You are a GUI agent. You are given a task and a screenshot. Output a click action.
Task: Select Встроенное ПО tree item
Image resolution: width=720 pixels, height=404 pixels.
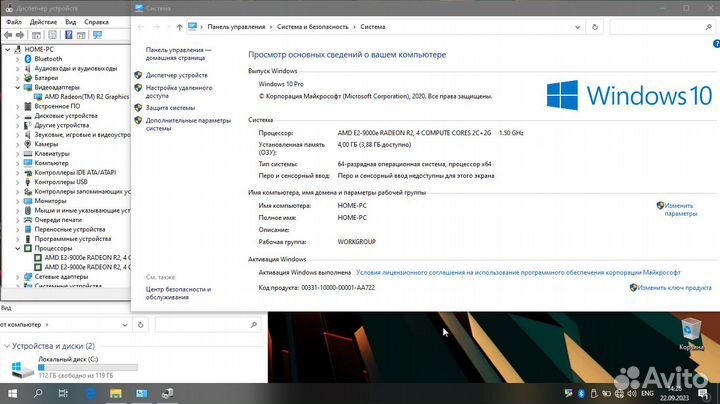pos(57,106)
